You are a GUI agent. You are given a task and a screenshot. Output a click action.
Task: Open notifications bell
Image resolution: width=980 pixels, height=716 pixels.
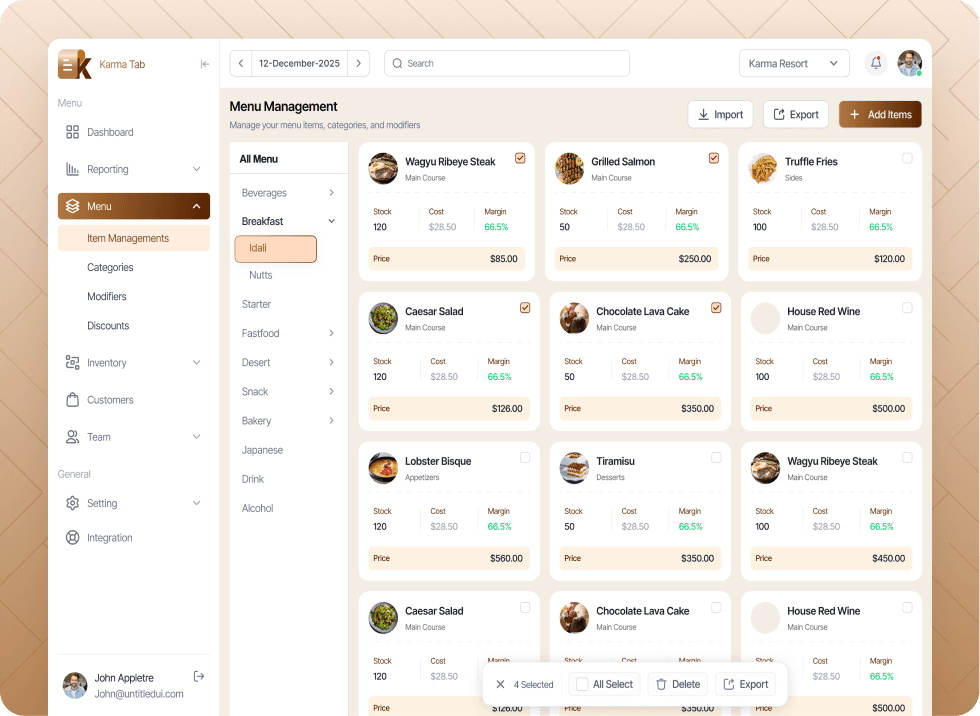pyautogui.click(x=876, y=63)
